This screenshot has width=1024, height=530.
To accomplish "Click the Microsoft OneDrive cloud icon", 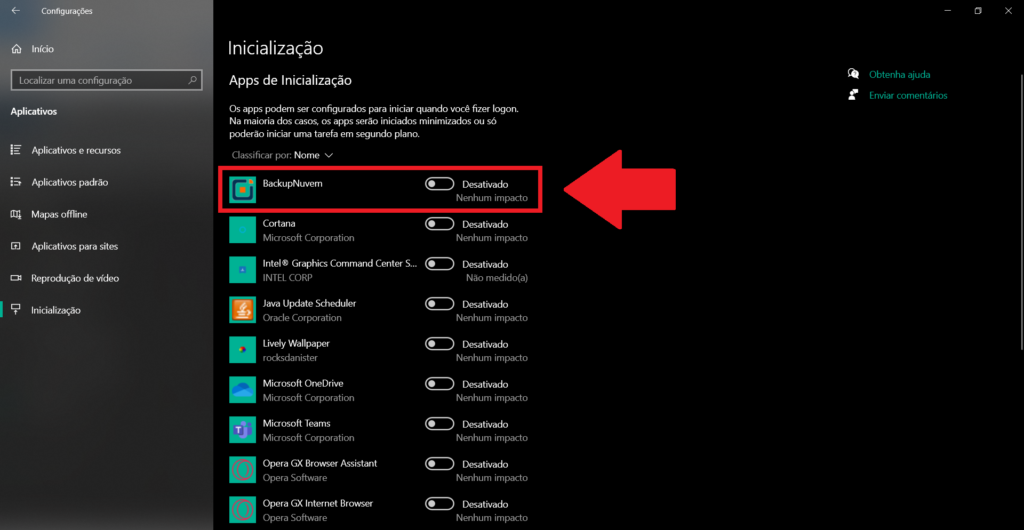I will click(x=242, y=390).
